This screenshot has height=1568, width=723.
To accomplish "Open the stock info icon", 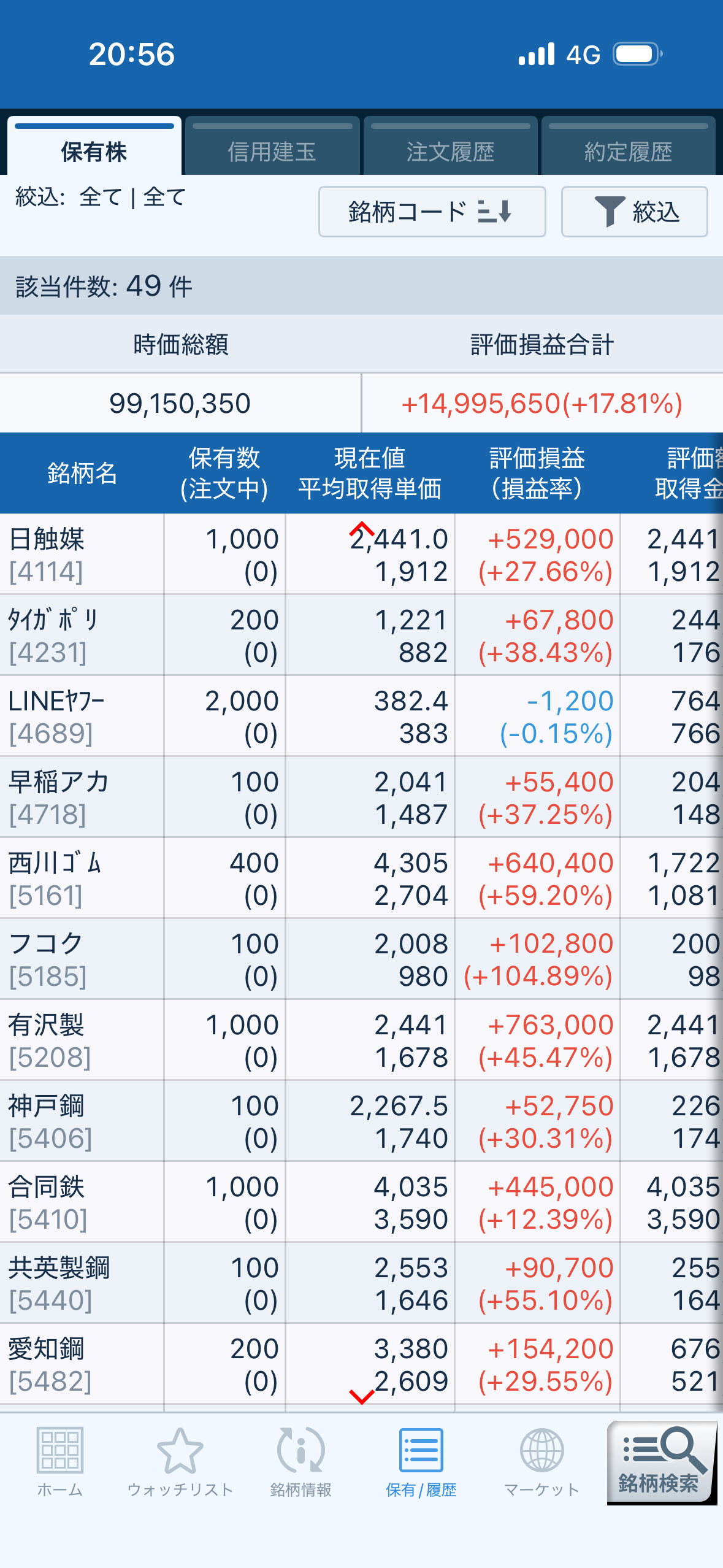I will [x=300, y=1451].
